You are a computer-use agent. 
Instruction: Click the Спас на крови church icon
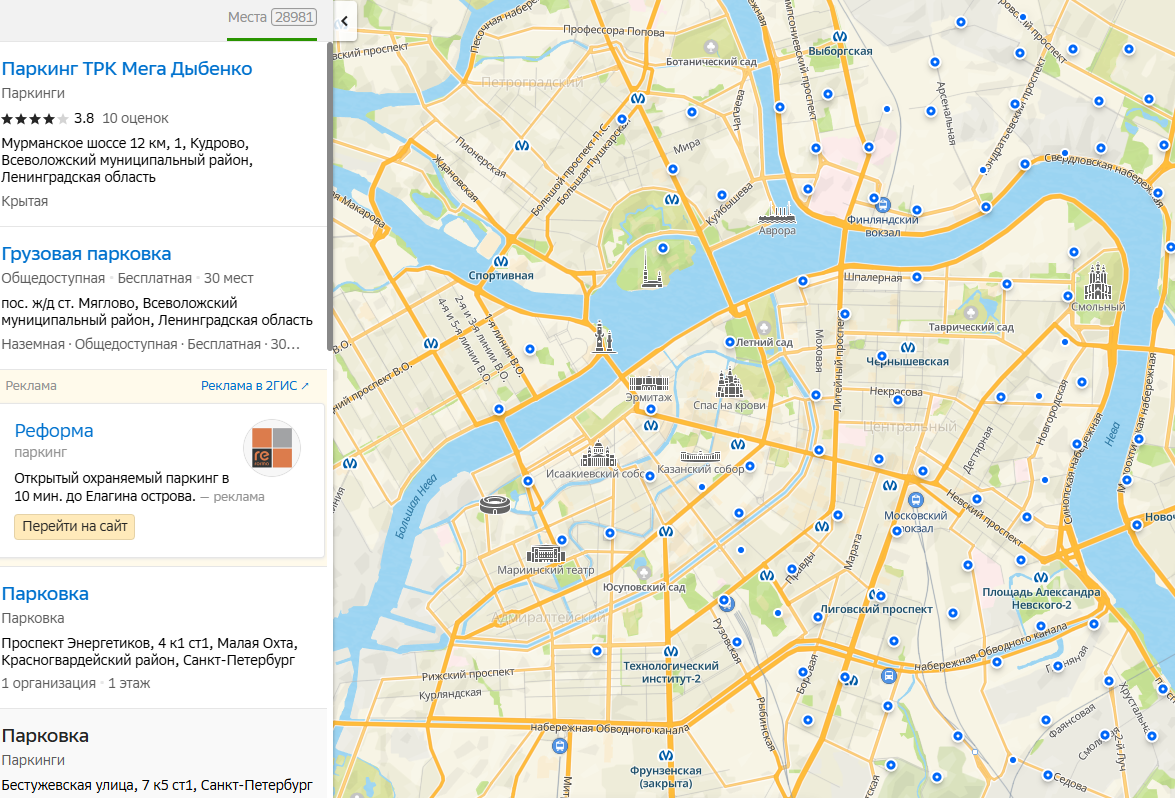click(729, 383)
